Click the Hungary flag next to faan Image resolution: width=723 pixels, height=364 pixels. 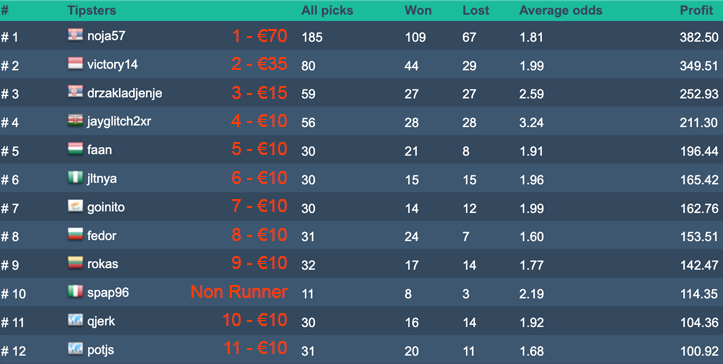click(75, 149)
